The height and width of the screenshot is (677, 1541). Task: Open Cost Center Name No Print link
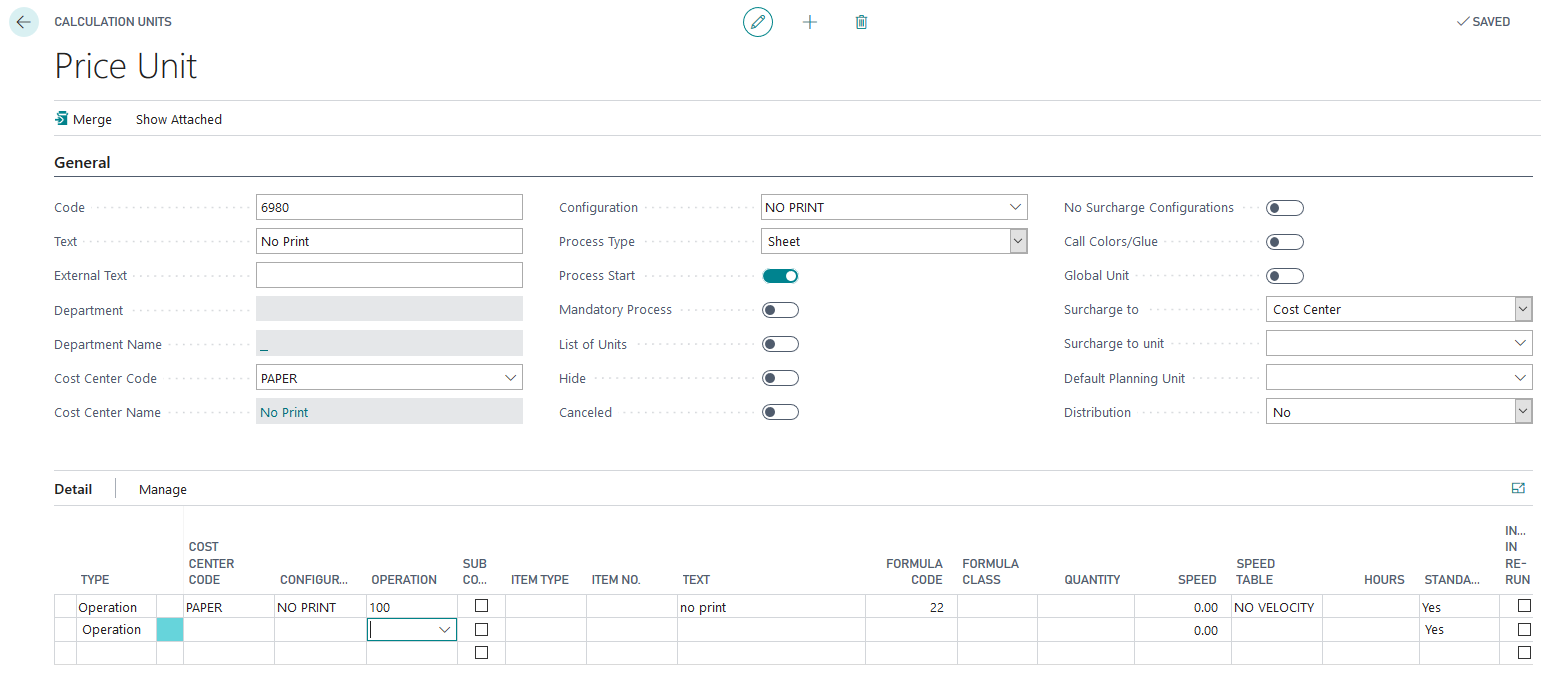pyautogui.click(x=284, y=412)
